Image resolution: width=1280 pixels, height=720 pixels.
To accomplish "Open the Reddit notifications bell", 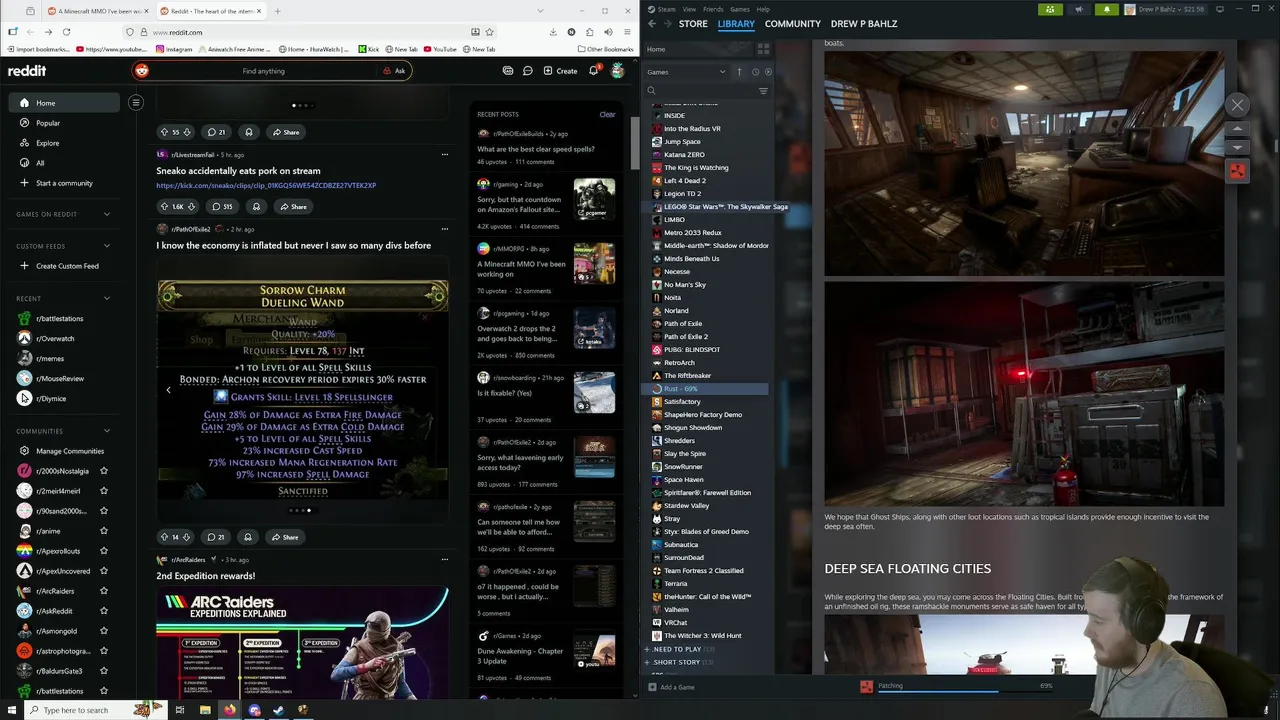I will coord(593,71).
